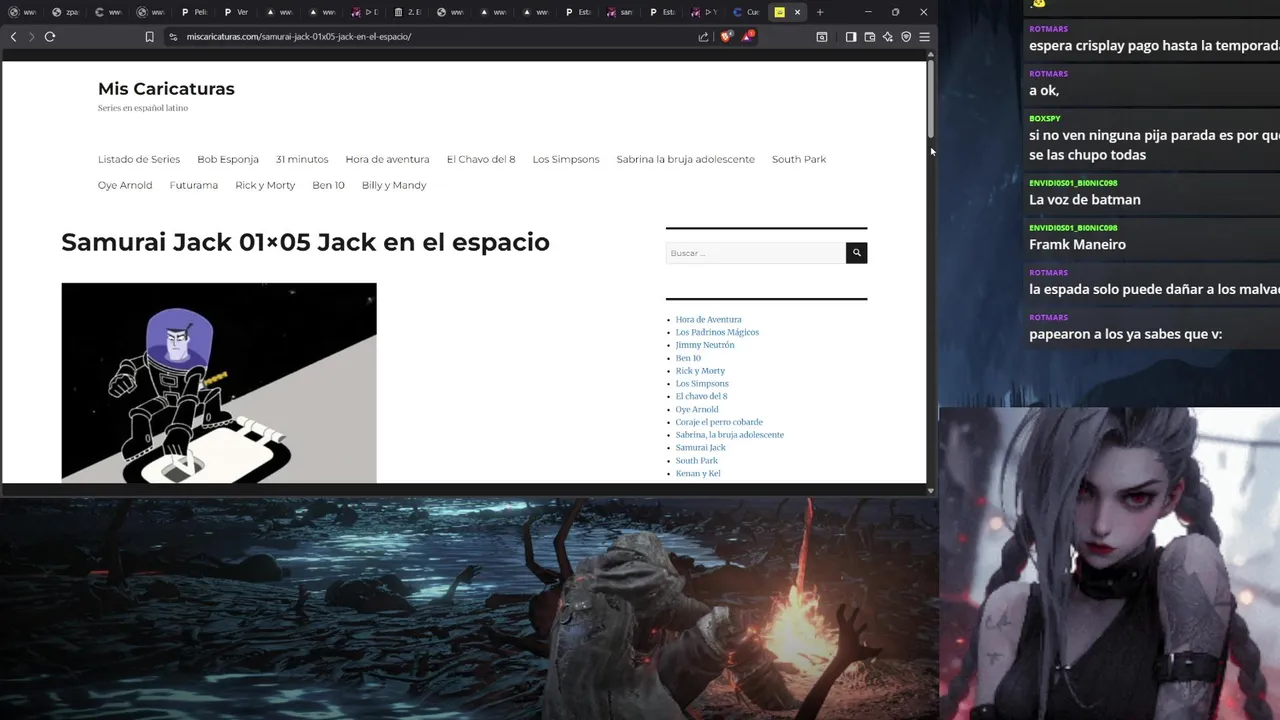Switch to the "zpa" tab
The height and width of the screenshot is (720, 1280).
[66, 12]
